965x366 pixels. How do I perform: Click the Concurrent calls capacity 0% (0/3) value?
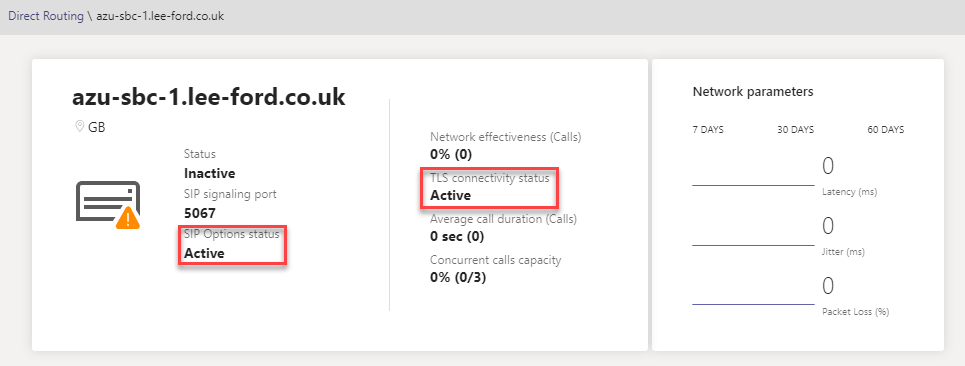pyautogui.click(x=458, y=277)
